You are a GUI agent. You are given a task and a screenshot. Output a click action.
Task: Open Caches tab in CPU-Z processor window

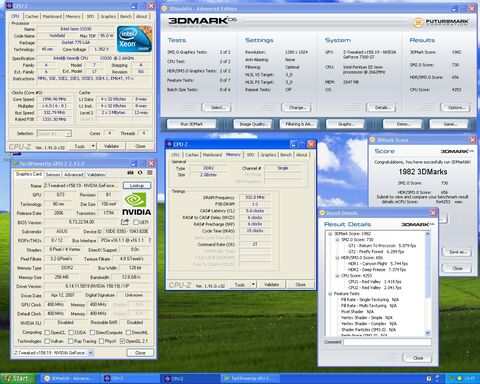click(32, 16)
